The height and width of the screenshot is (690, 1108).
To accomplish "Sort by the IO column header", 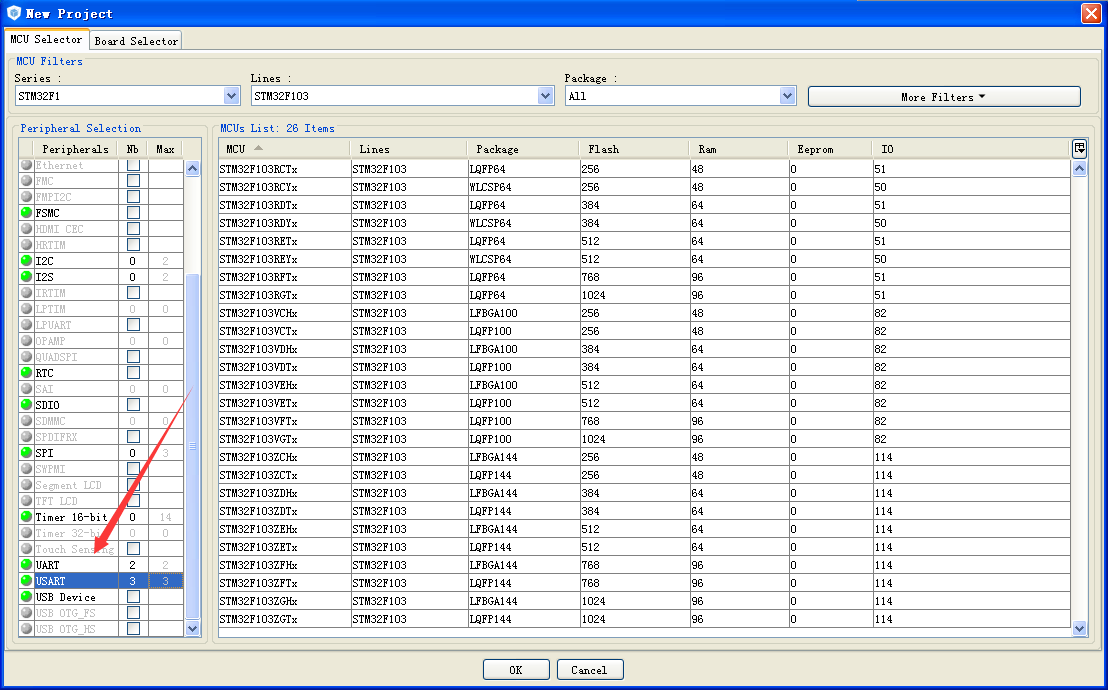I will click(x=972, y=149).
